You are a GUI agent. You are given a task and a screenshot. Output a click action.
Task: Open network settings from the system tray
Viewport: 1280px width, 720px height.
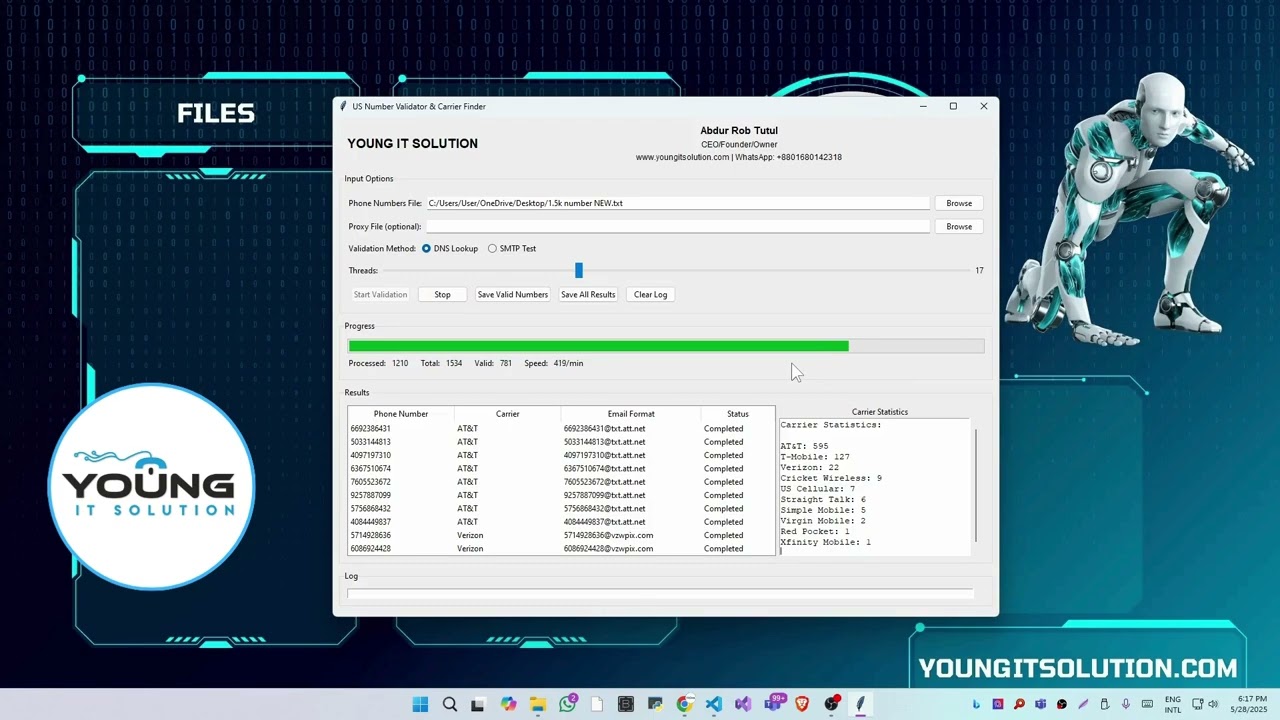point(1198,704)
